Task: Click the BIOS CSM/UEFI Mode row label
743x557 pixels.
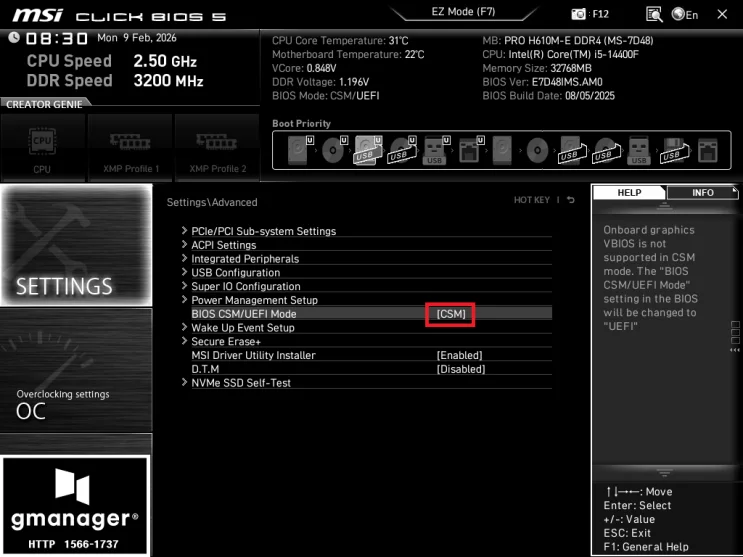Action: click(244, 314)
